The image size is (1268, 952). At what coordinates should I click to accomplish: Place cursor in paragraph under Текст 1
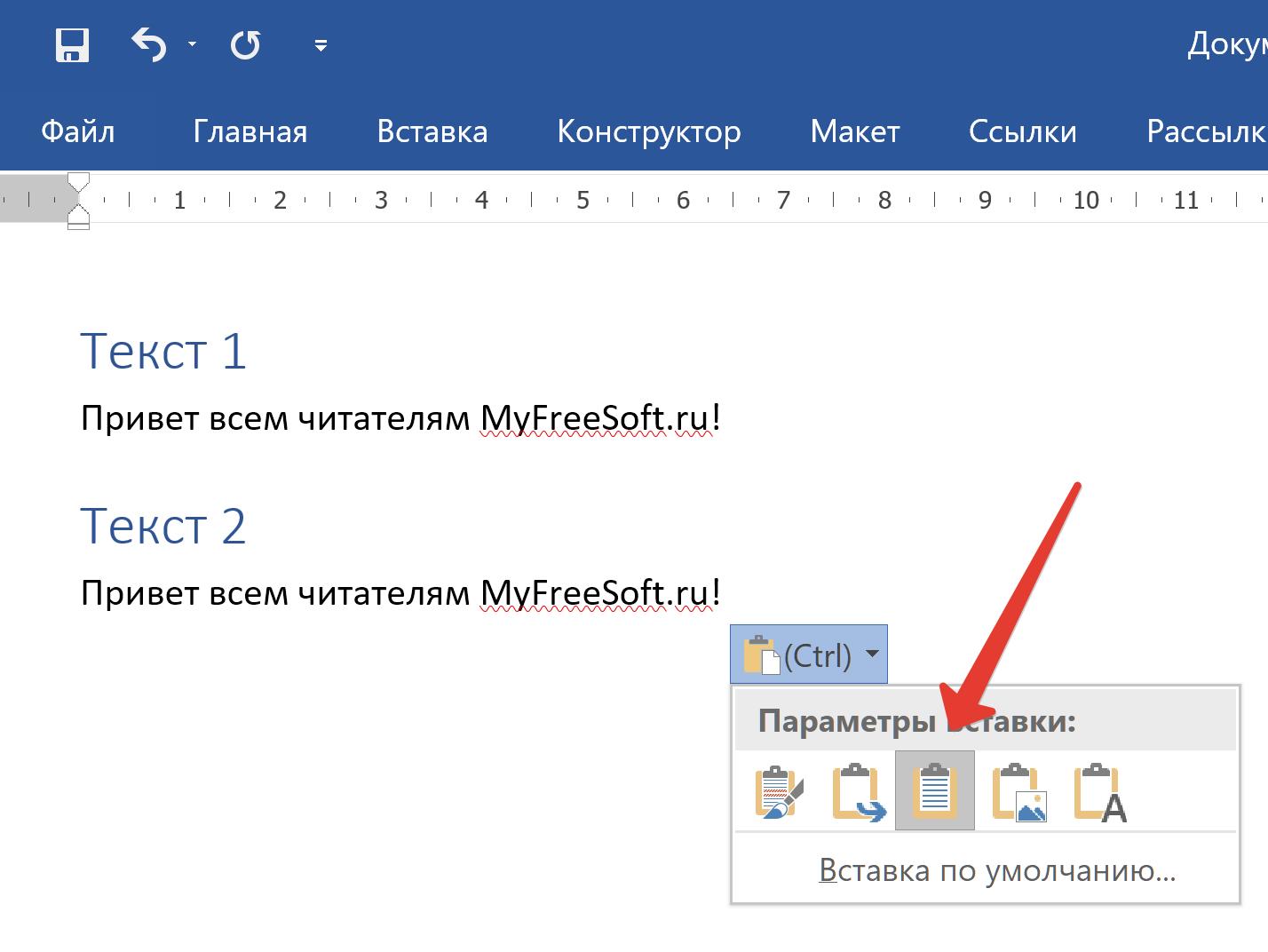(400, 418)
